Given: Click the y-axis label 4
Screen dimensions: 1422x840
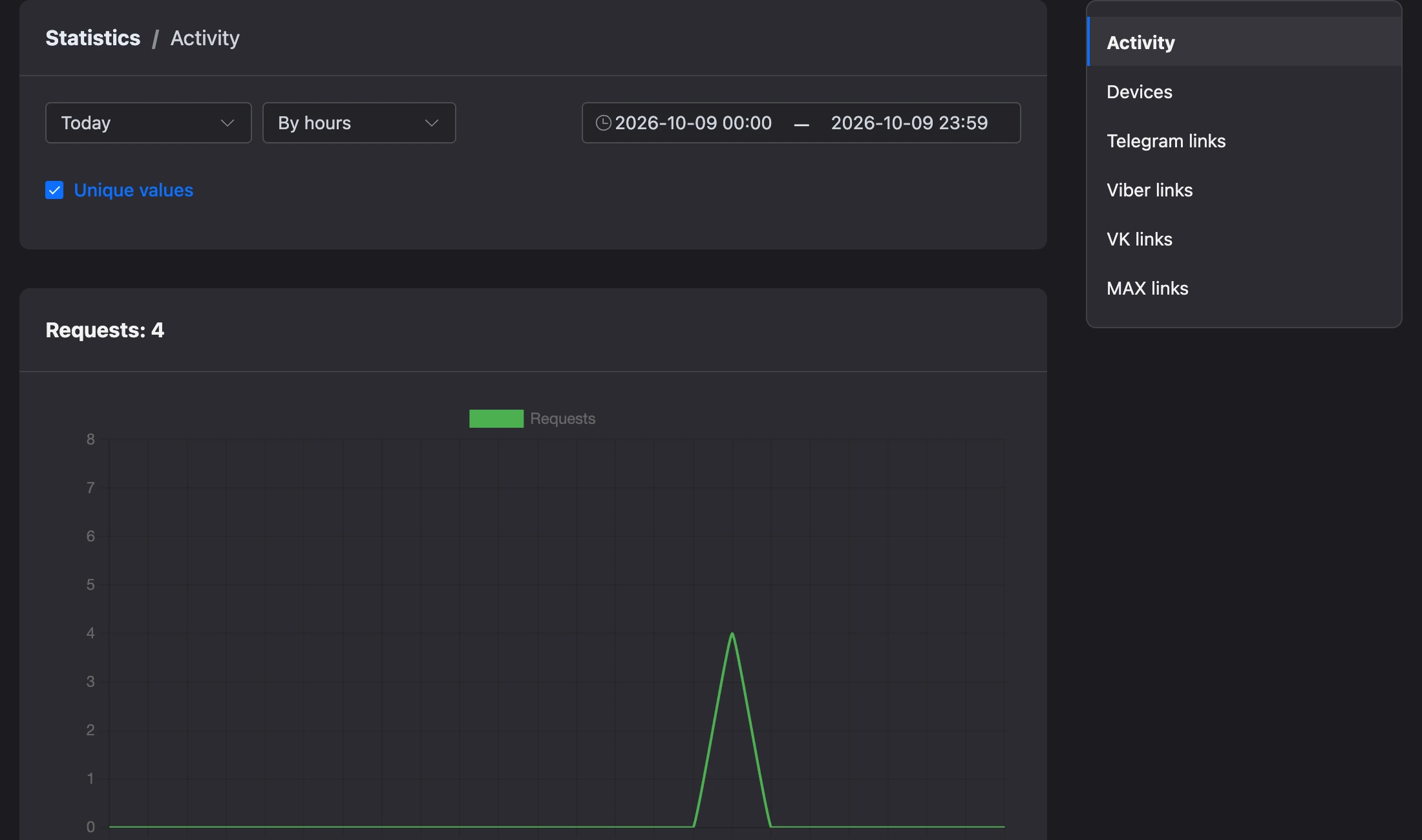Looking at the screenshot, I should 90,633.
